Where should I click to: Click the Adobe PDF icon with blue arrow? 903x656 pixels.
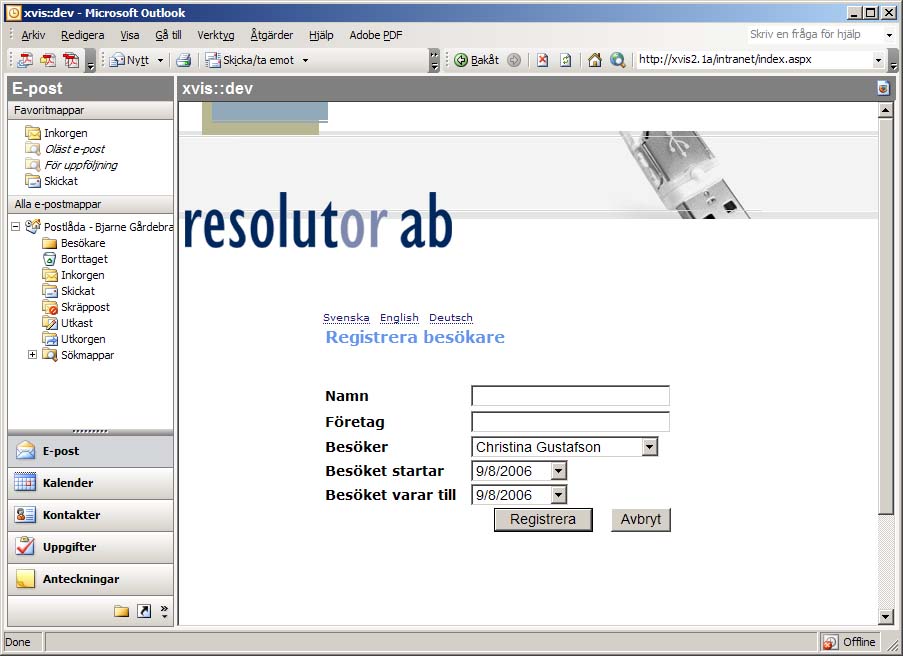[25, 60]
